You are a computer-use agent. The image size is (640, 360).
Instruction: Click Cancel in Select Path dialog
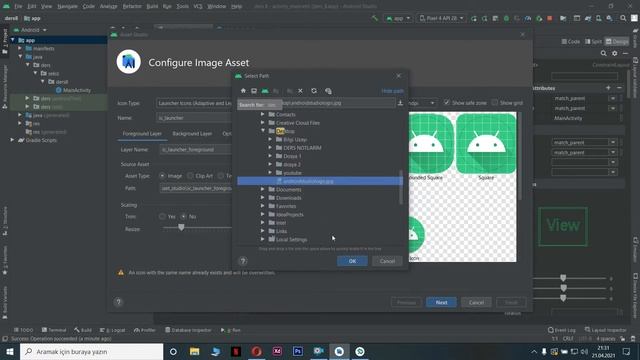[x=387, y=261]
